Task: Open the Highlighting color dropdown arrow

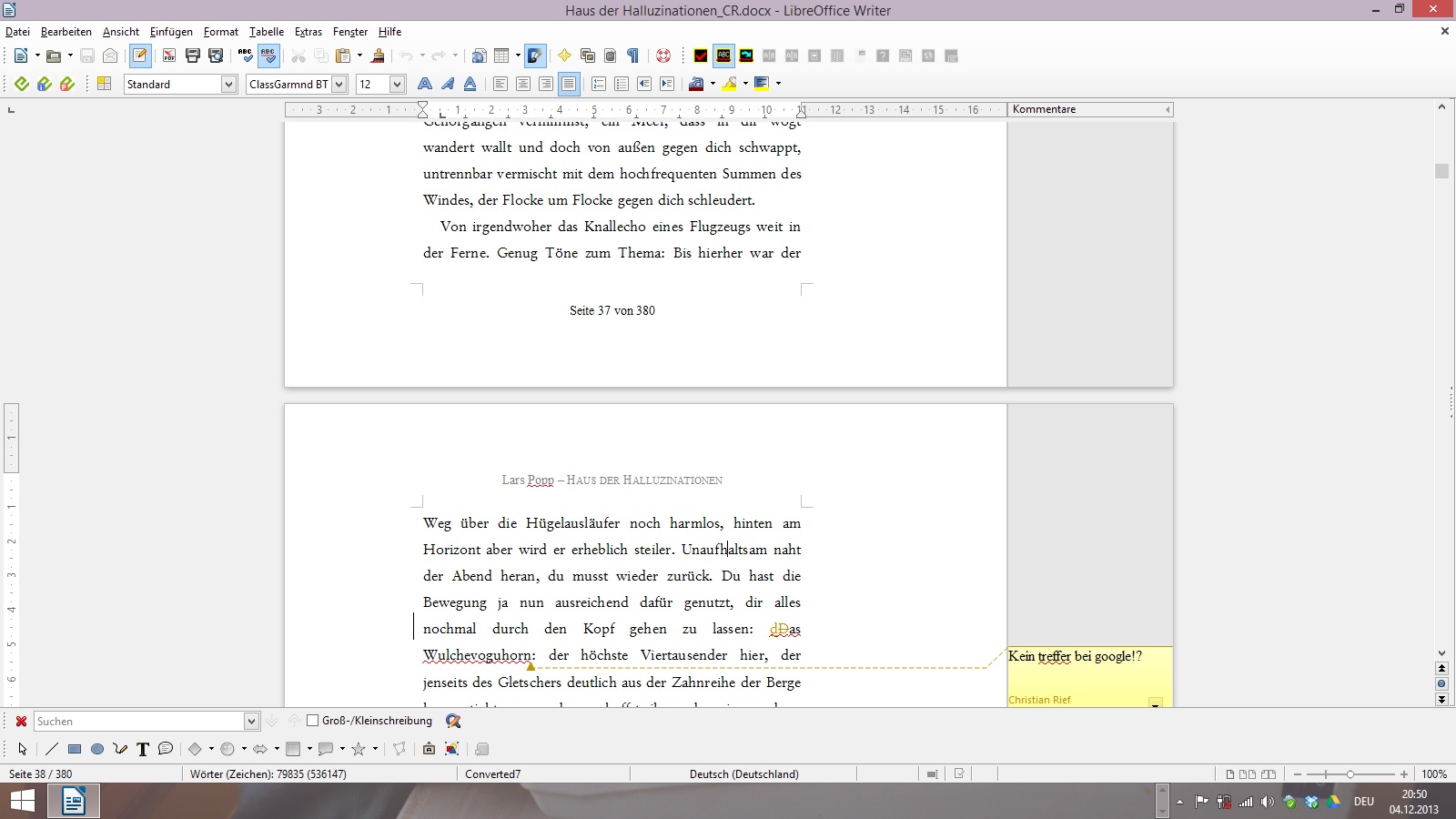Action: pos(745,84)
